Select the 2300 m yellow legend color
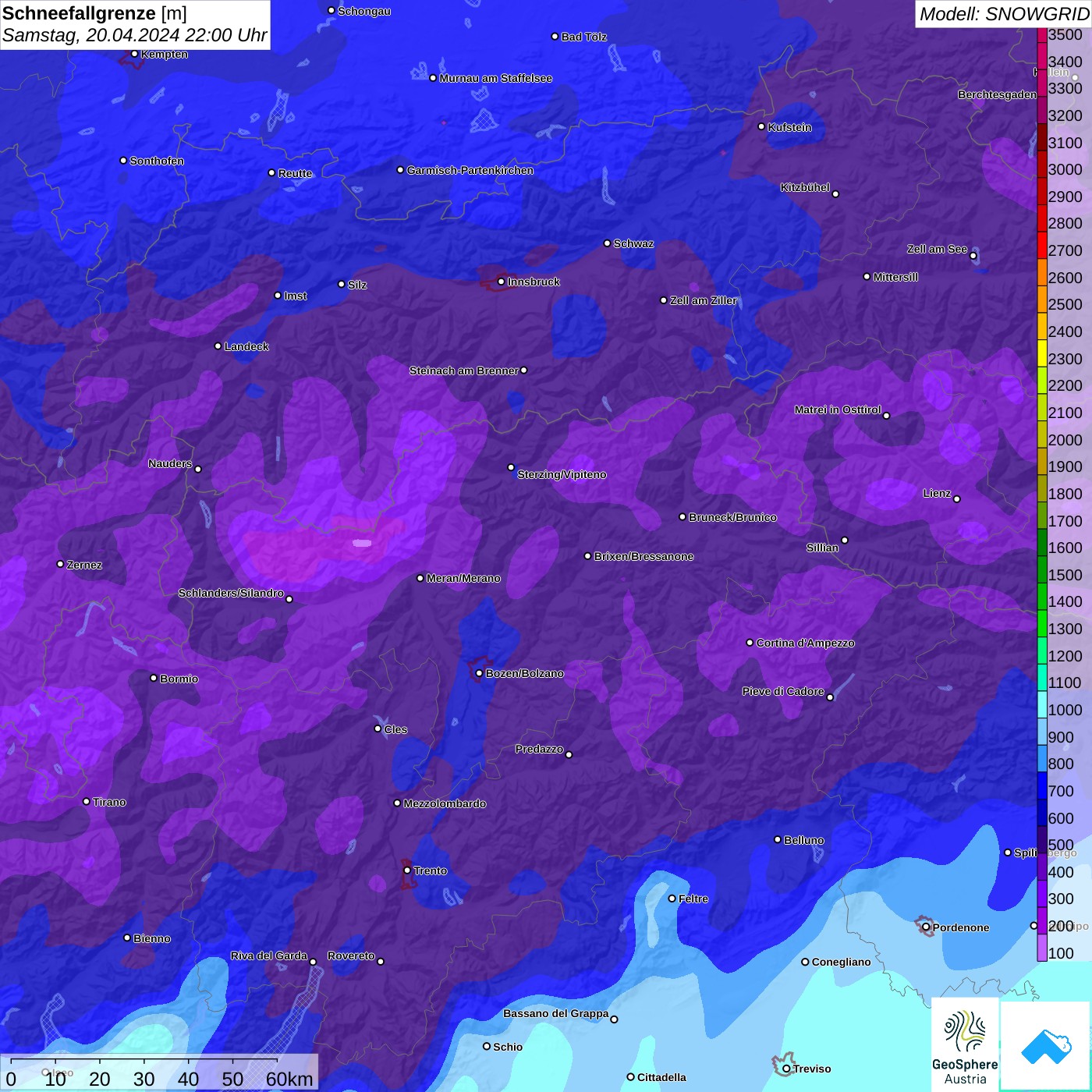1092x1092 pixels. point(1042,353)
